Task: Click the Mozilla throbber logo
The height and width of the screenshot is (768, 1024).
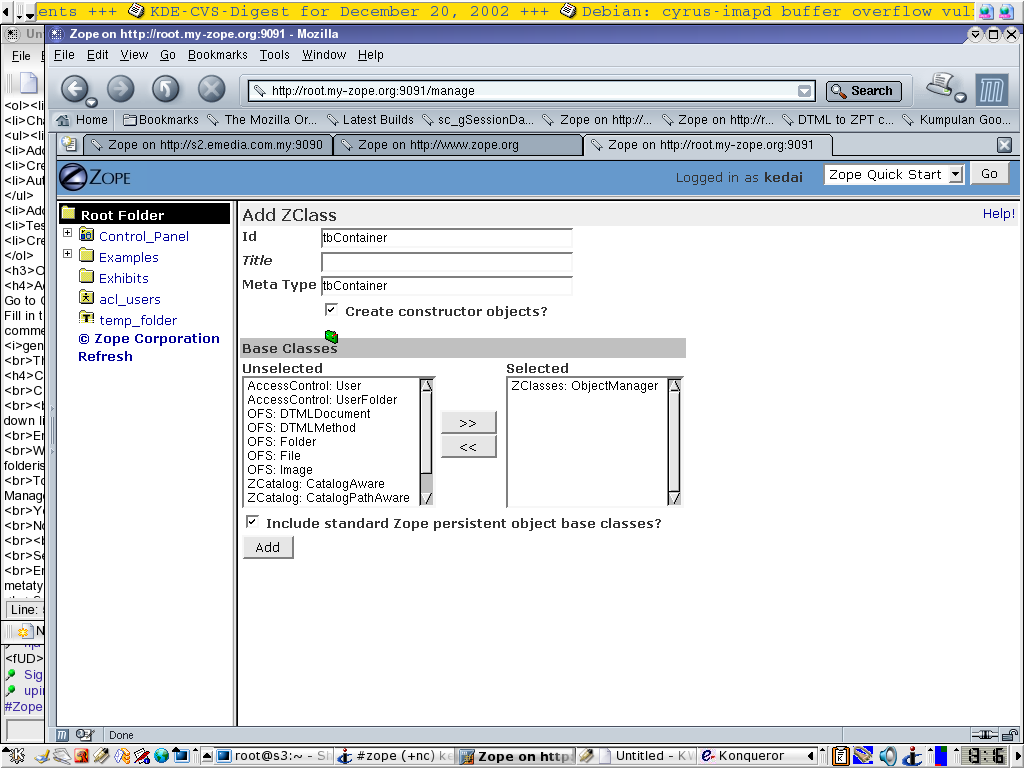Action: click(x=991, y=89)
